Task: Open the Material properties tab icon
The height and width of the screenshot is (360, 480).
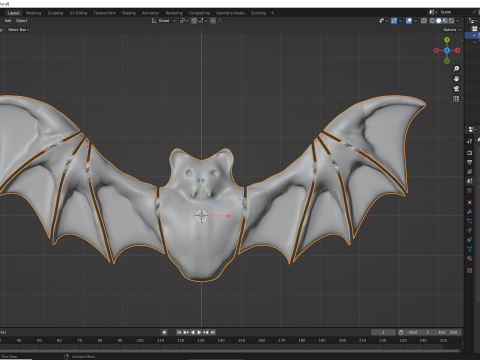Action: tap(470, 258)
